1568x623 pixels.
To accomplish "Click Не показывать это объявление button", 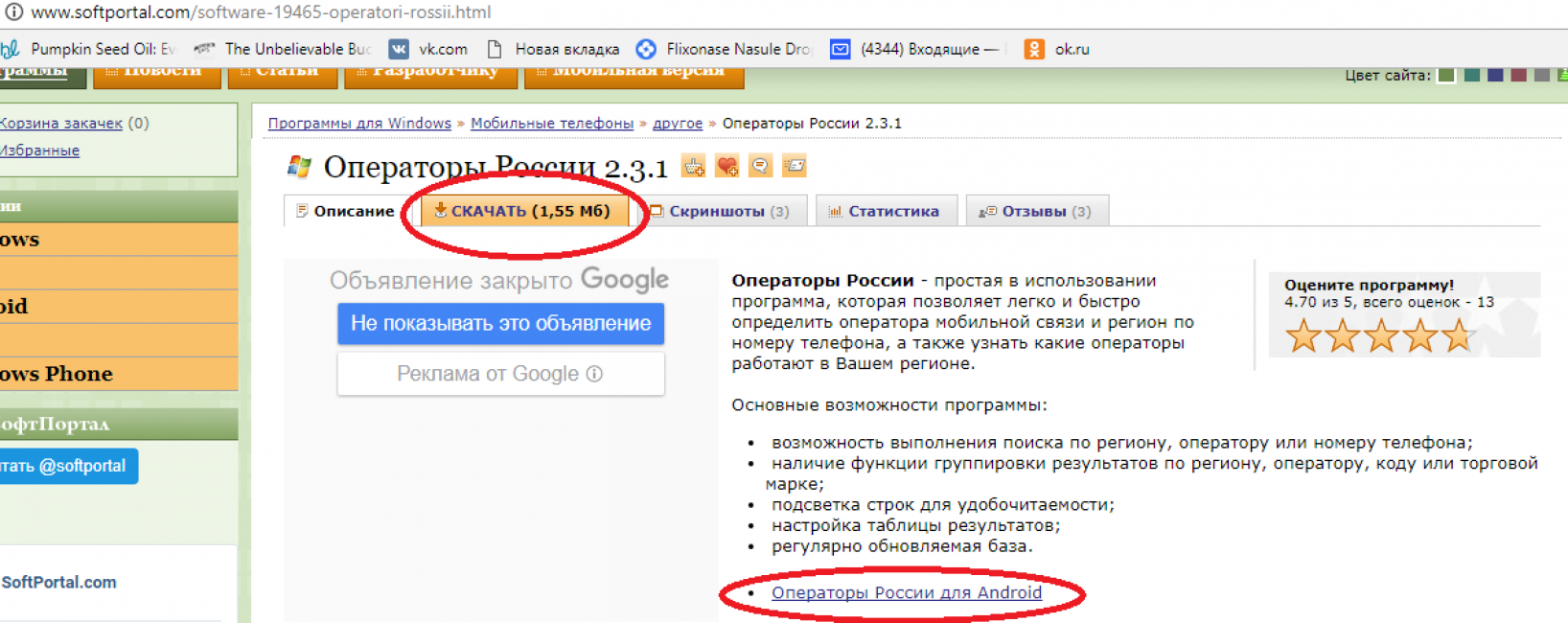I will point(500,324).
